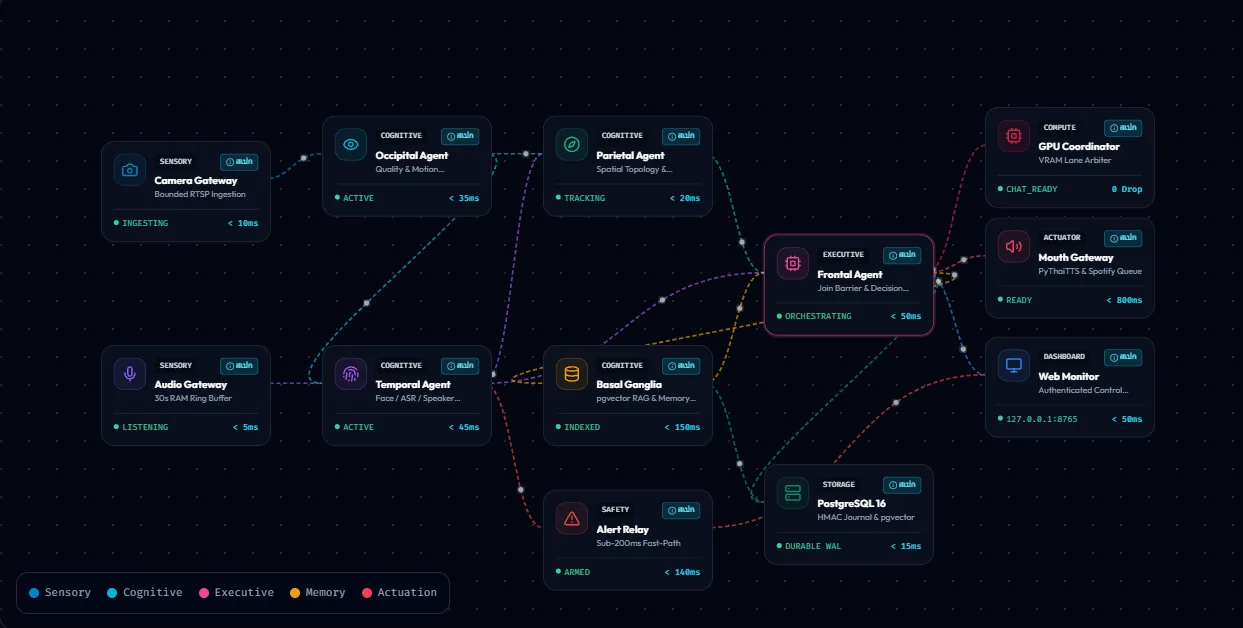Open the info badge on Parietal Agent card
The width and height of the screenshot is (1243, 628).
click(x=681, y=135)
